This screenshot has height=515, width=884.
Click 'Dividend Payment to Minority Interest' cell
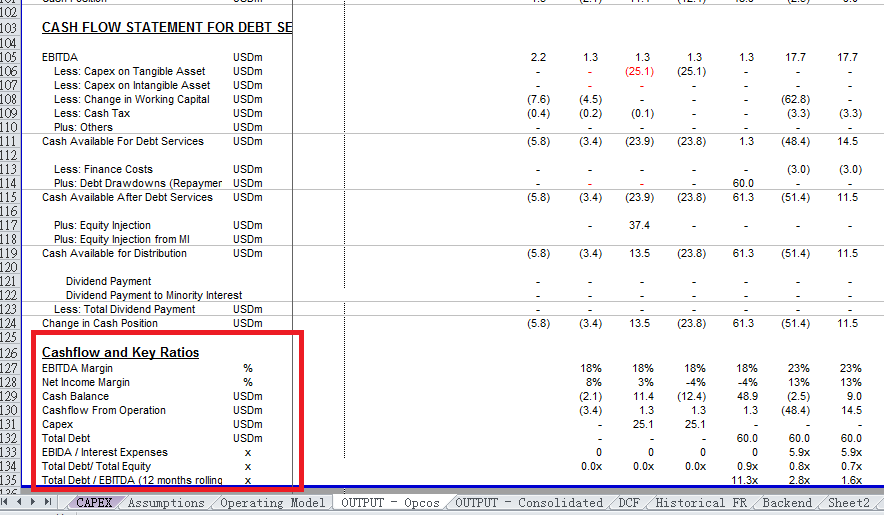tap(154, 295)
